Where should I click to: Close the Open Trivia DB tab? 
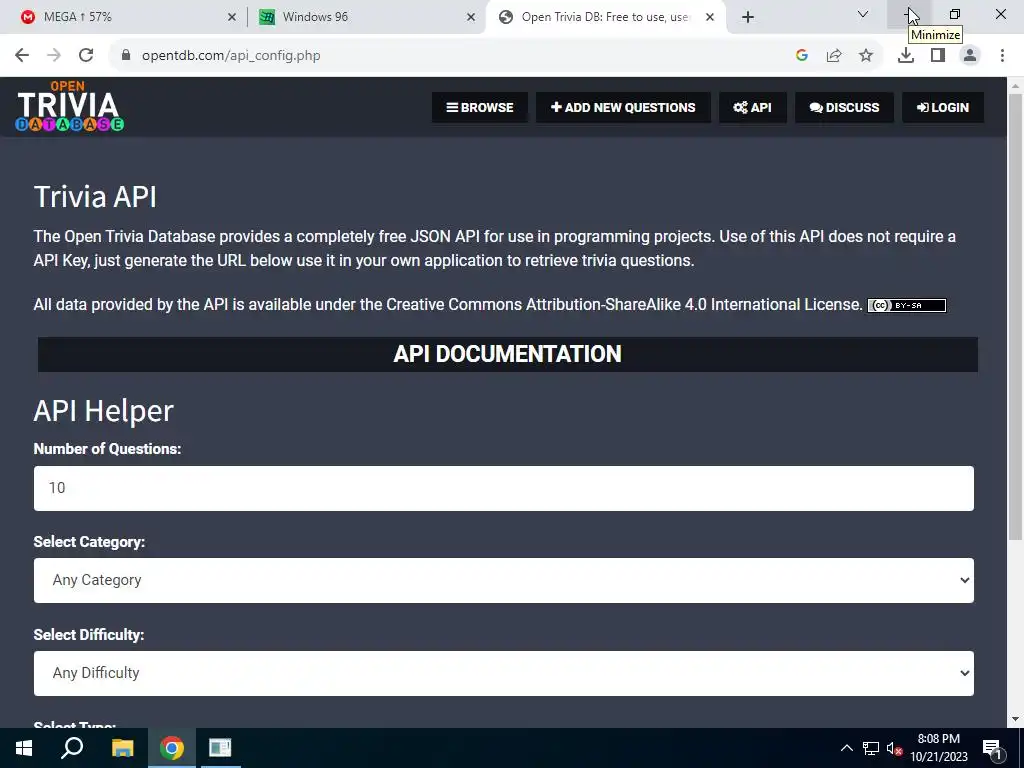tap(710, 17)
